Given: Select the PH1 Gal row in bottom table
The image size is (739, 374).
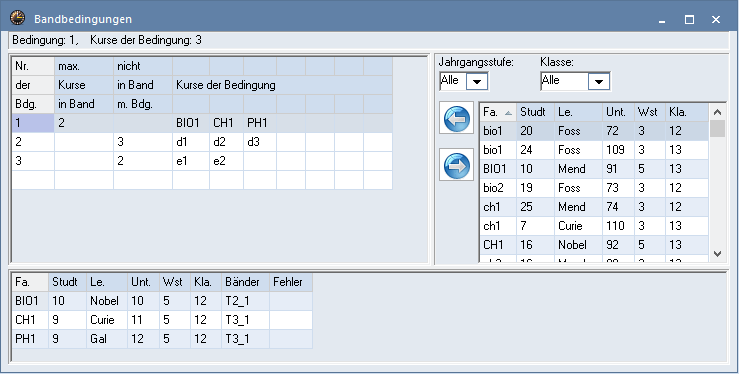Looking at the screenshot, I should coord(162,339).
